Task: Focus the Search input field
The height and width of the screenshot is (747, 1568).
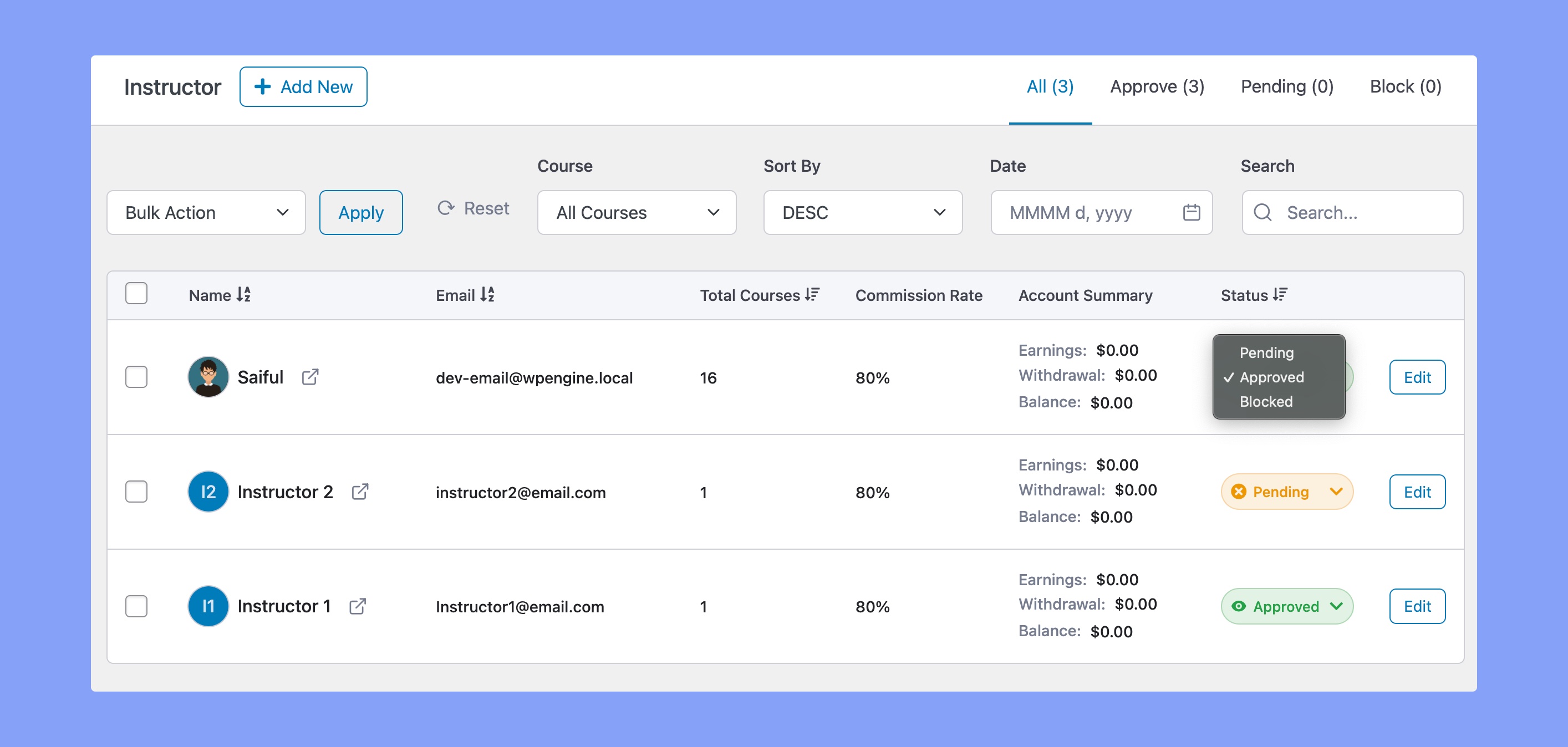Action: [x=1352, y=212]
